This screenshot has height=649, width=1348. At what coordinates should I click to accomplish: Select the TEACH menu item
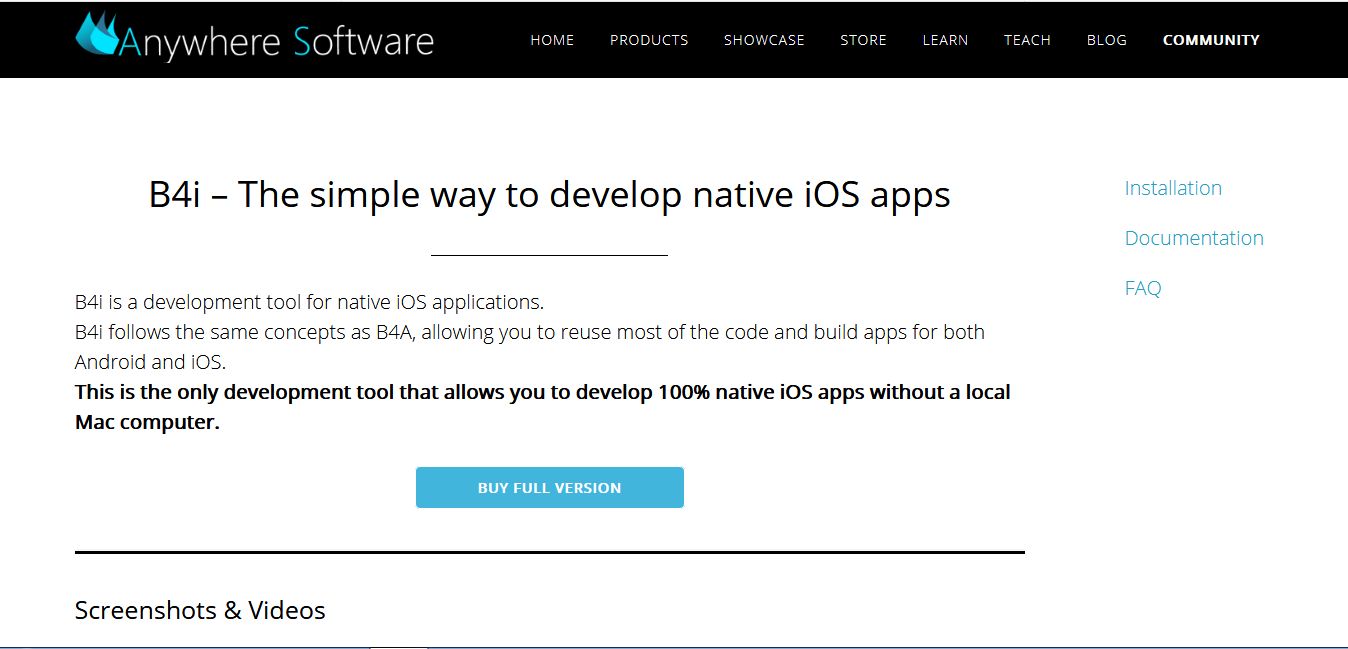(1027, 40)
